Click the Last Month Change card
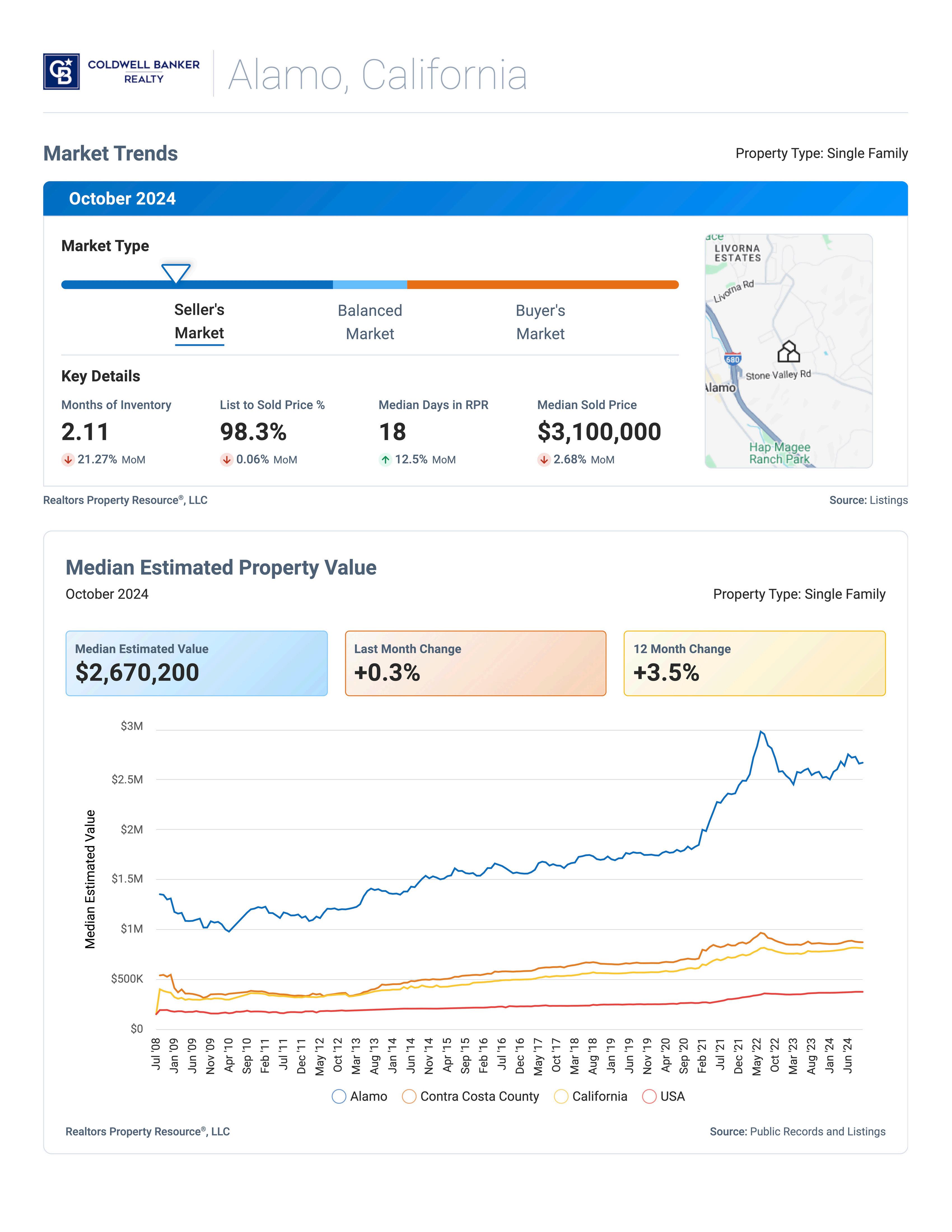952x1232 pixels. point(475,663)
